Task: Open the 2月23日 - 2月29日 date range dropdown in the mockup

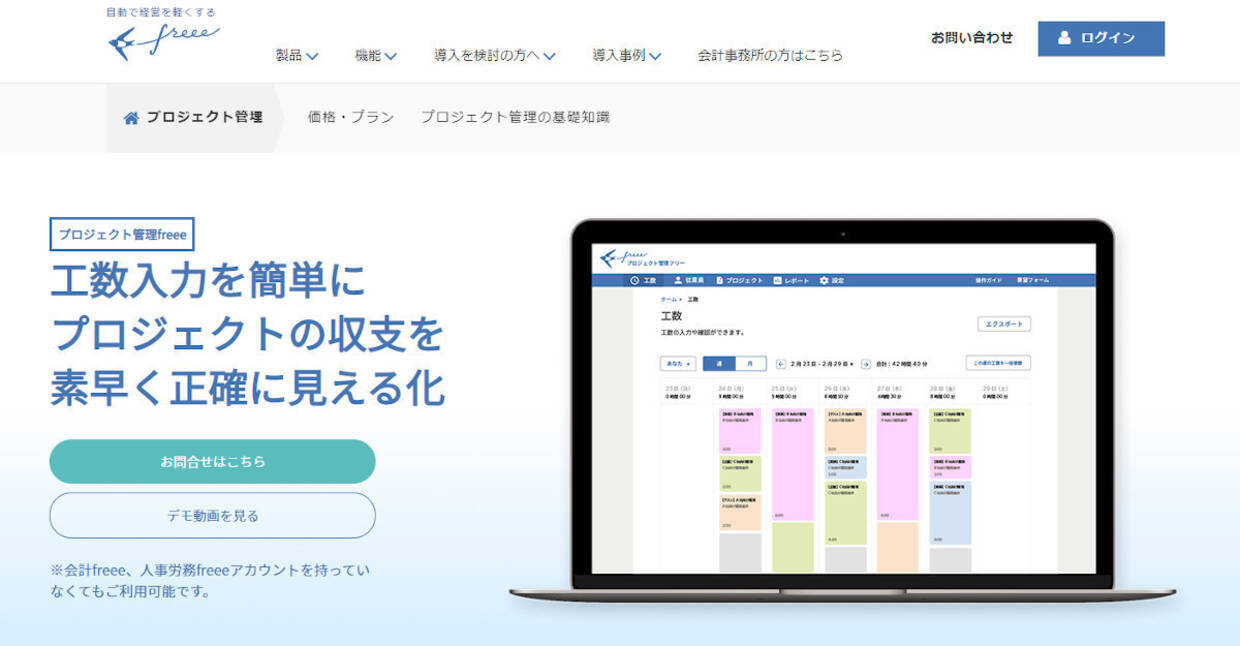Action: click(x=822, y=364)
